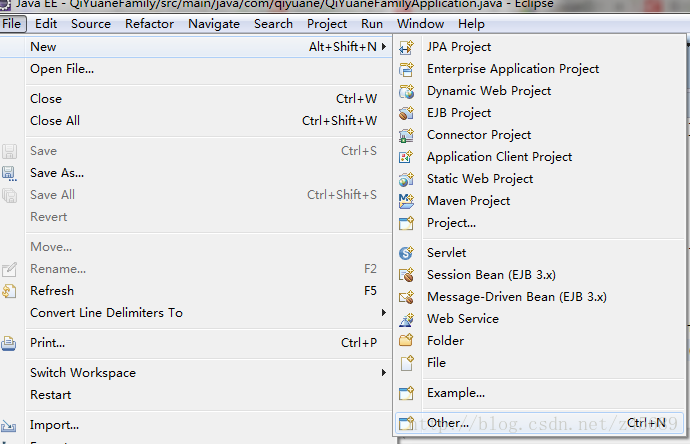This screenshot has width=690, height=444.
Task: Expand the New submenu arrow
Action: [x=384, y=46]
